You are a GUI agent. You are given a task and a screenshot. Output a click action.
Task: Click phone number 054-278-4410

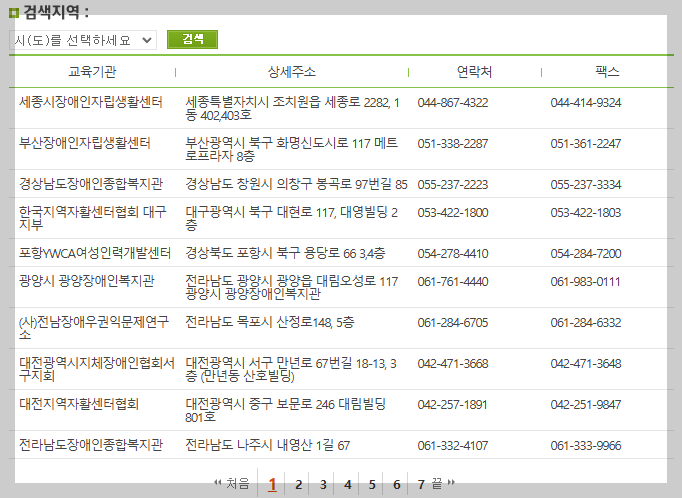pos(453,254)
